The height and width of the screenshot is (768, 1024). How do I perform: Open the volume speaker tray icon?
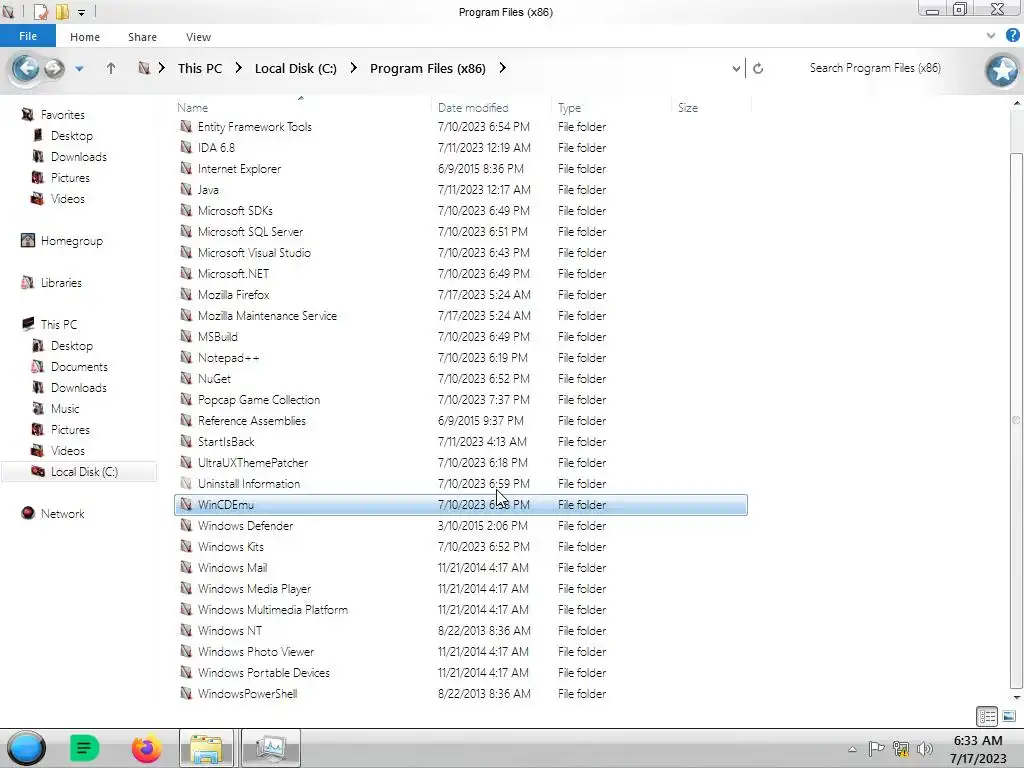click(x=925, y=748)
